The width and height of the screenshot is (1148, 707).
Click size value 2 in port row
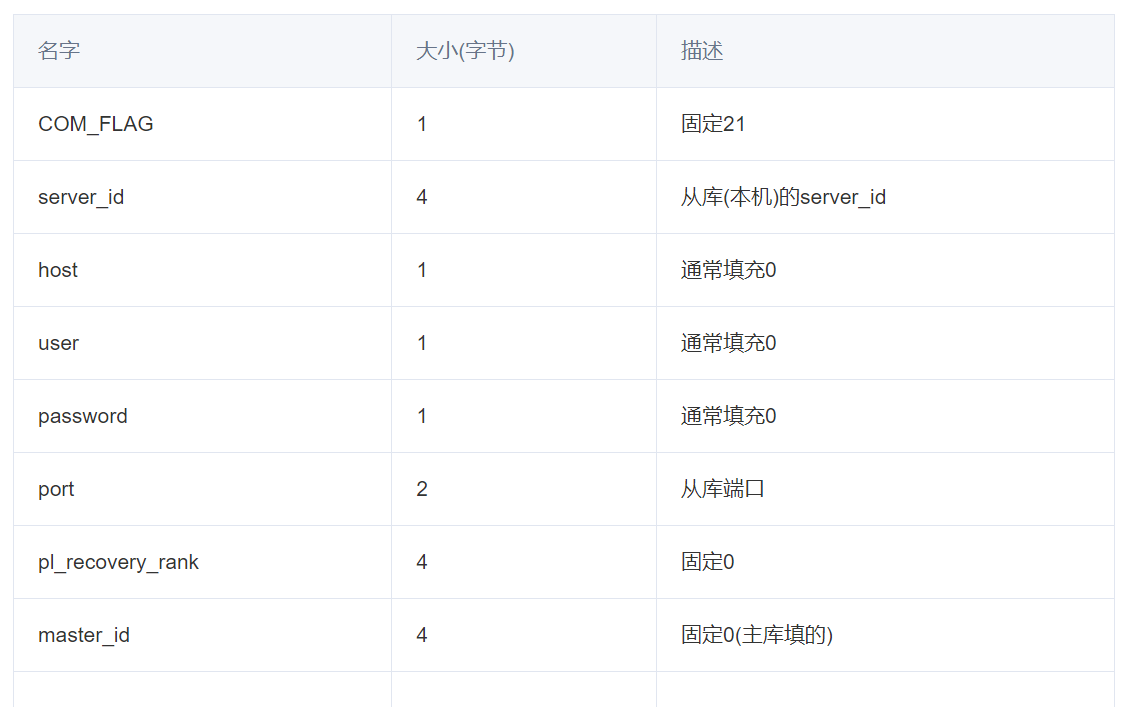pyautogui.click(x=422, y=489)
